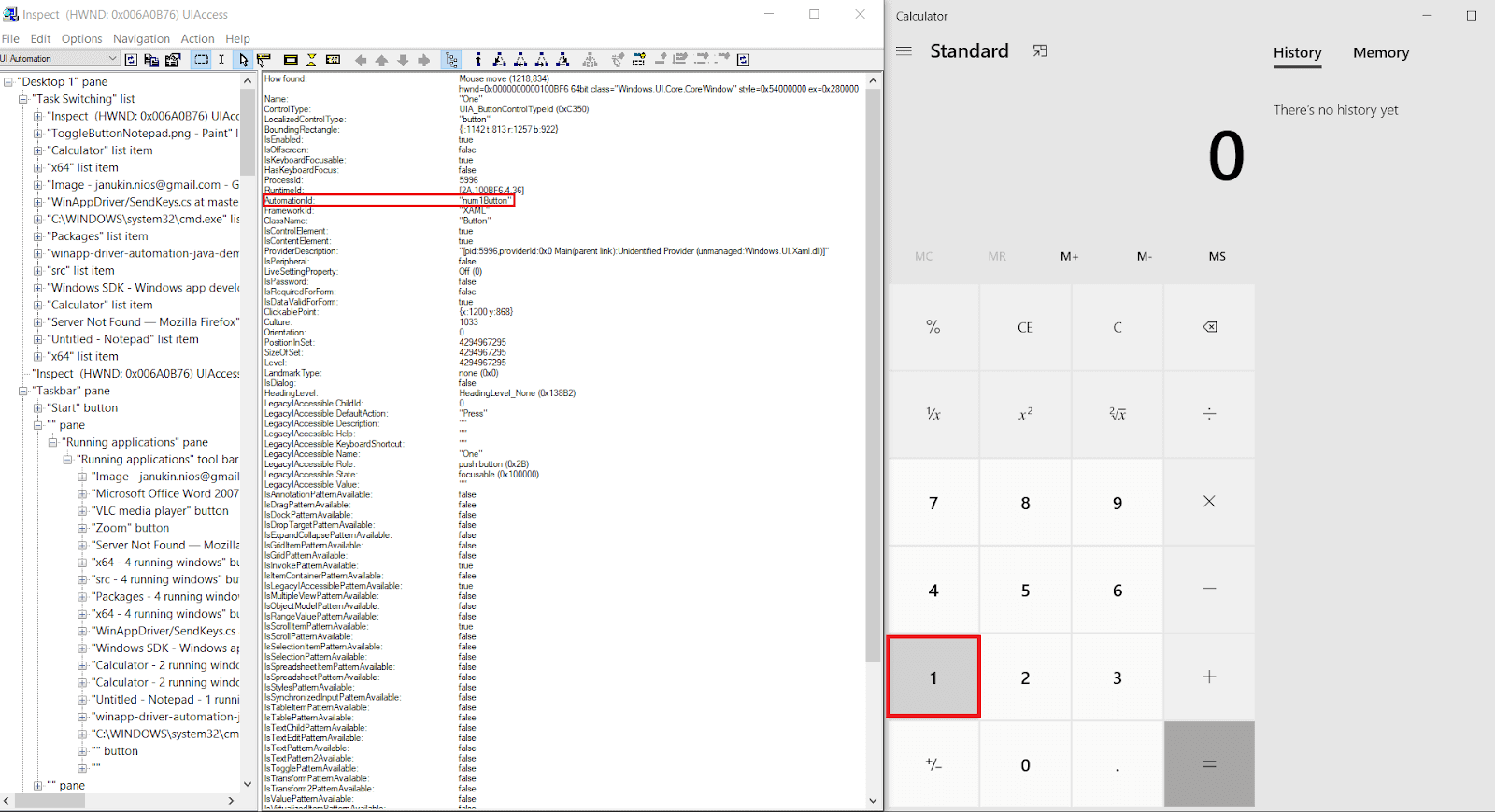
Task: Collapse the "Desktop 1" pane tree node
Action: tap(8, 82)
